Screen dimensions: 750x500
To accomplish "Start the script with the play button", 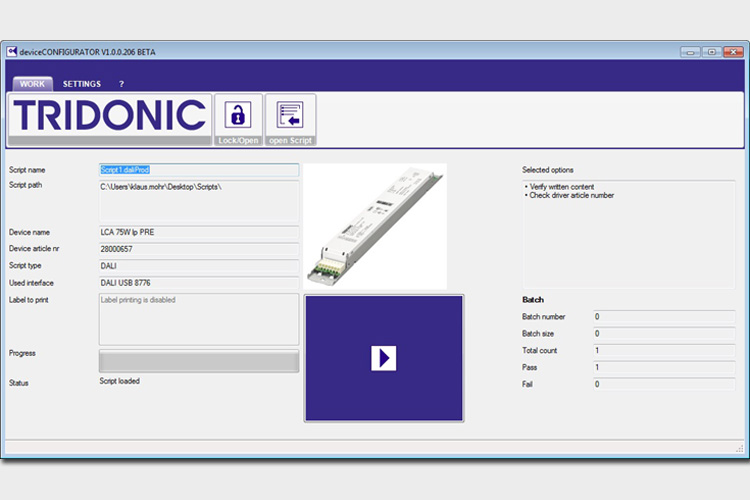I will [384, 358].
